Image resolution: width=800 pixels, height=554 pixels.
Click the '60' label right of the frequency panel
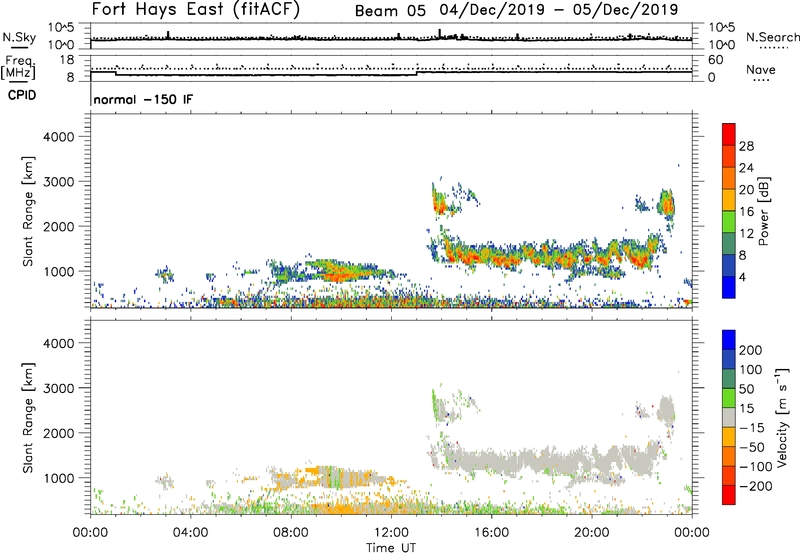point(716,60)
